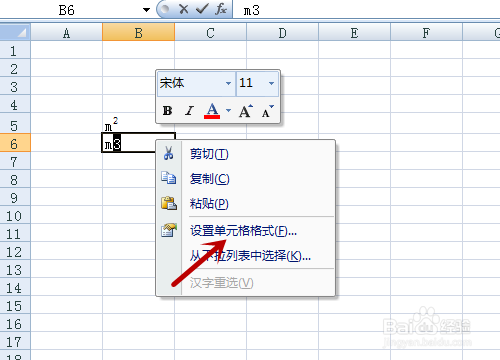Increase font size with large A
This screenshot has width=500, height=360.
[x=246, y=111]
